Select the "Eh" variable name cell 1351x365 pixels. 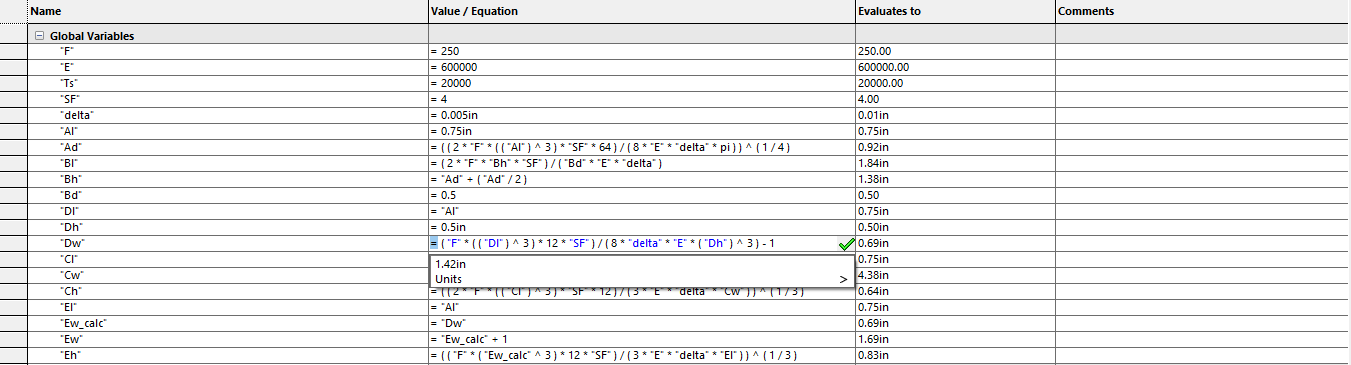pyautogui.click(x=227, y=355)
